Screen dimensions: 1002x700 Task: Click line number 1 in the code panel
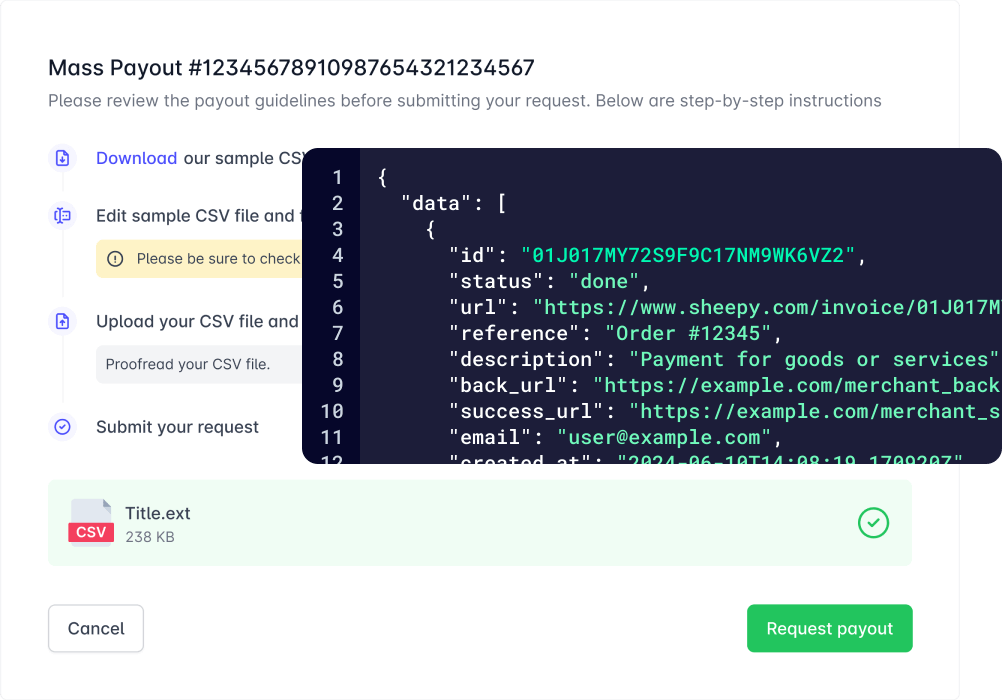337,178
